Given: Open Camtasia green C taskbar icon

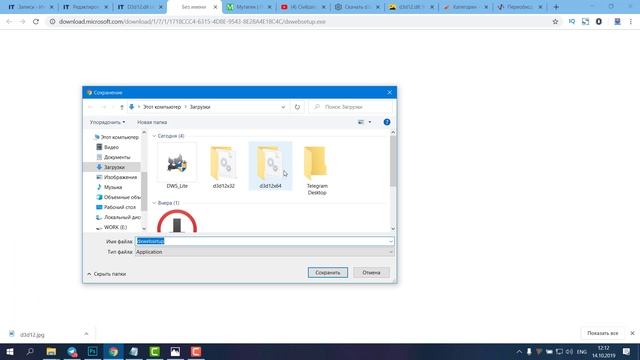Looking at the screenshot, I should tap(154, 351).
